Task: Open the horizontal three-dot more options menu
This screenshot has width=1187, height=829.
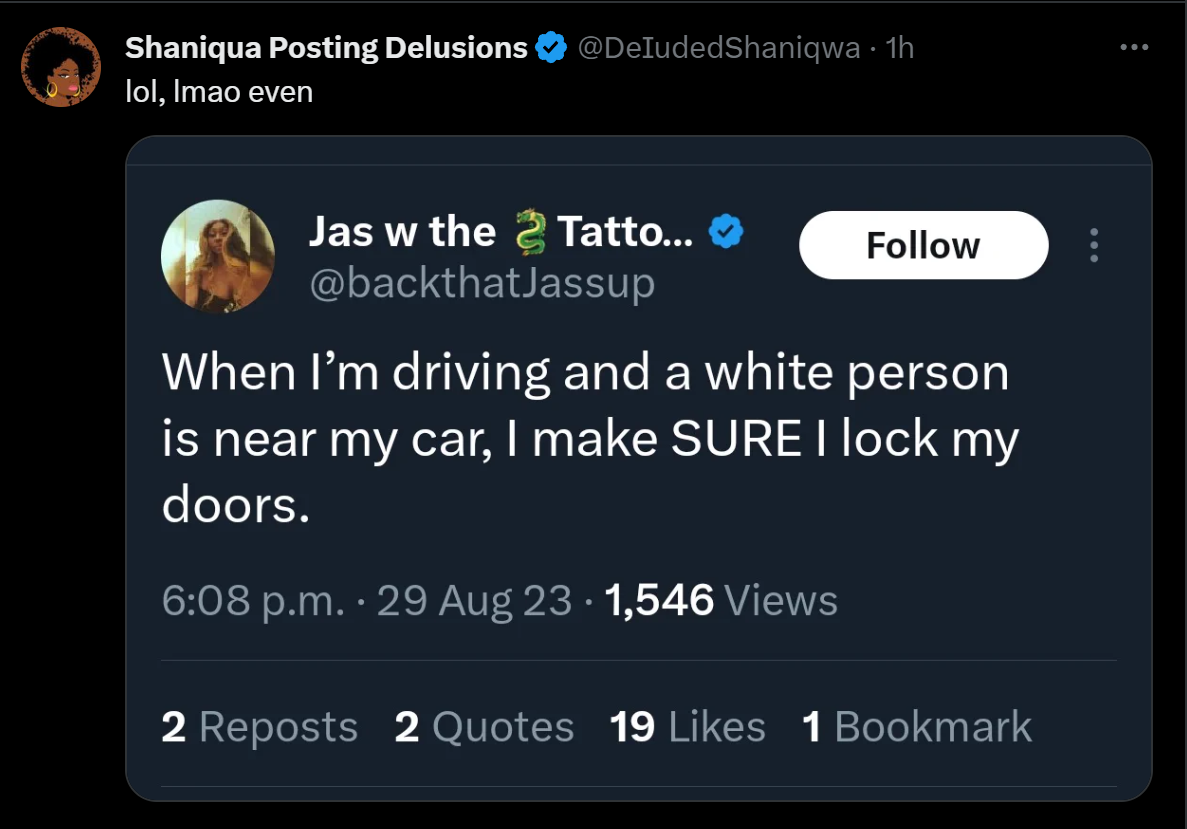Action: click(x=1134, y=47)
